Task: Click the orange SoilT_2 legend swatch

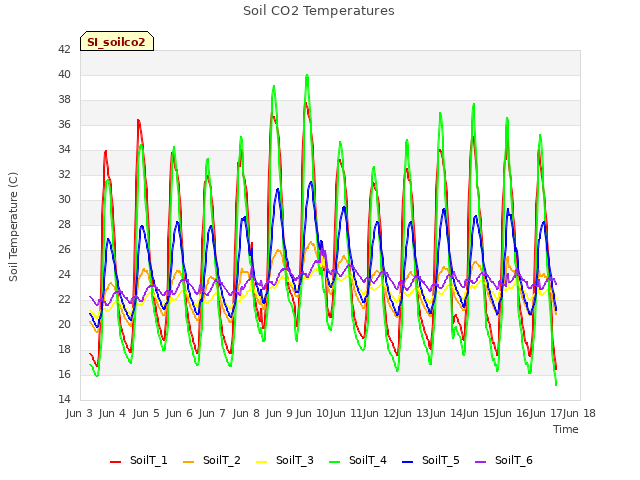Action: coord(189,462)
